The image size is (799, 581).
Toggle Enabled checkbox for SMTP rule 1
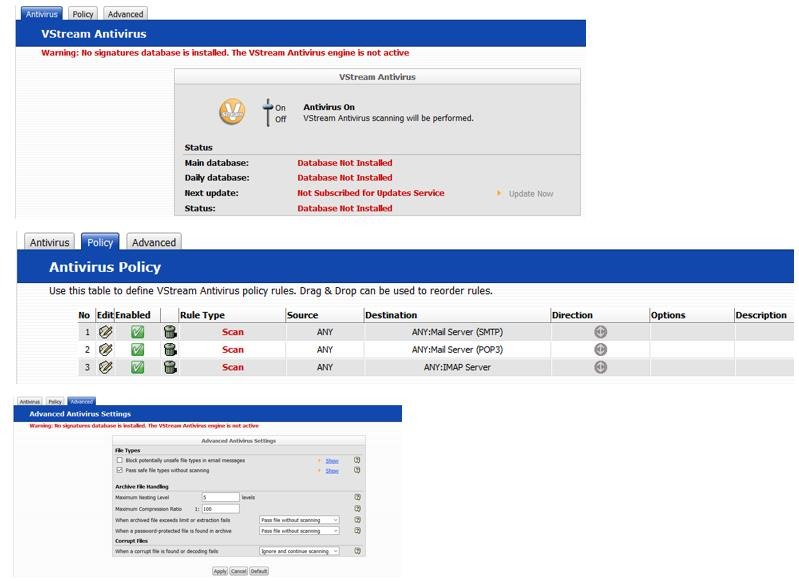click(137, 332)
